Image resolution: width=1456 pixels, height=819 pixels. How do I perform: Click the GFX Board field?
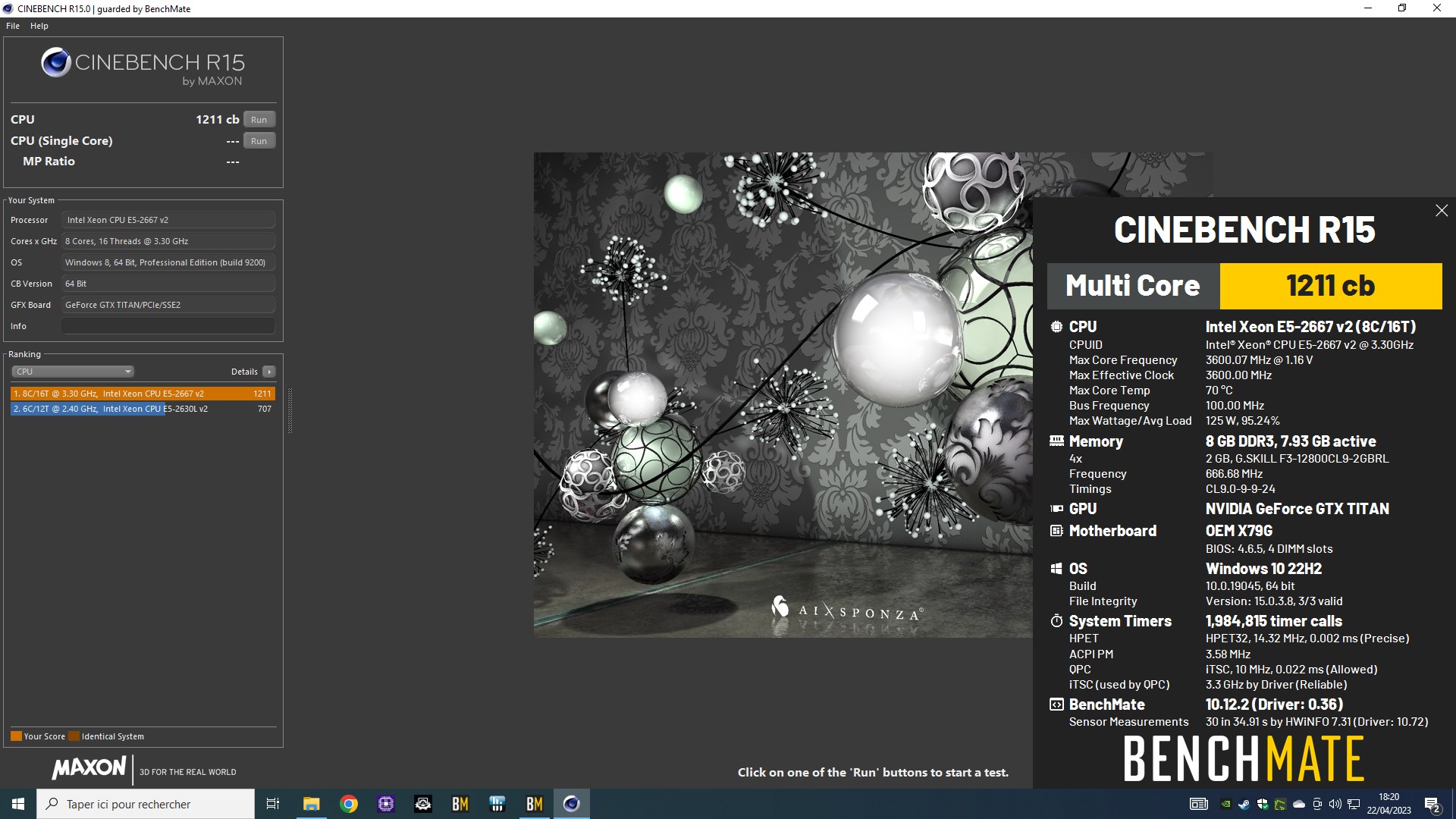pyautogui.click(x=168, y=305)
